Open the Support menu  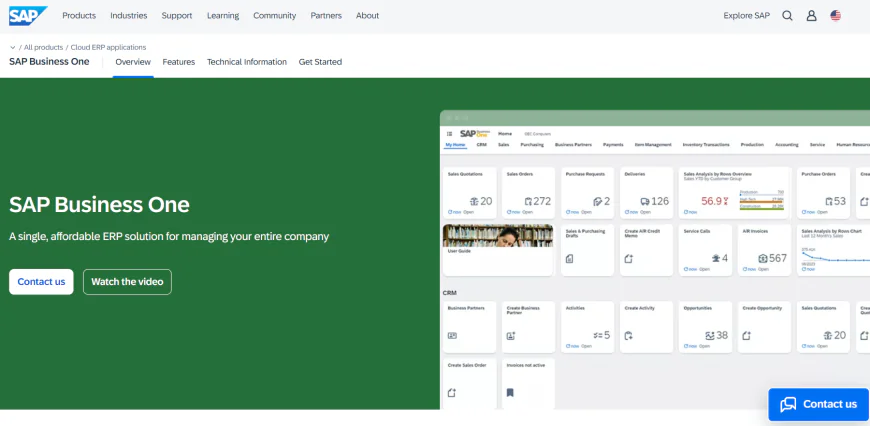(177, 16)
